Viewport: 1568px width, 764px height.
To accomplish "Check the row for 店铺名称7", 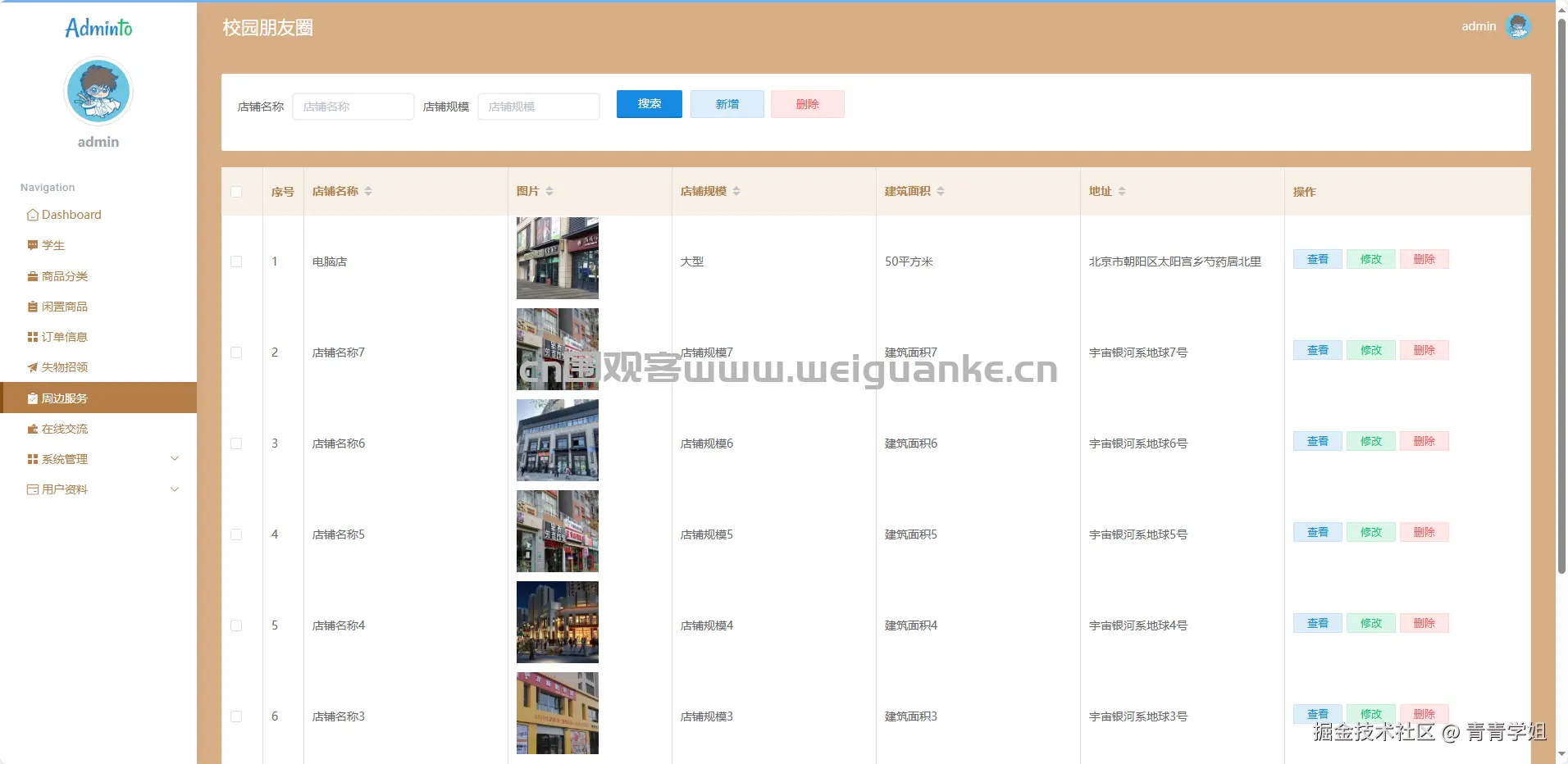I will pos(236,352).
